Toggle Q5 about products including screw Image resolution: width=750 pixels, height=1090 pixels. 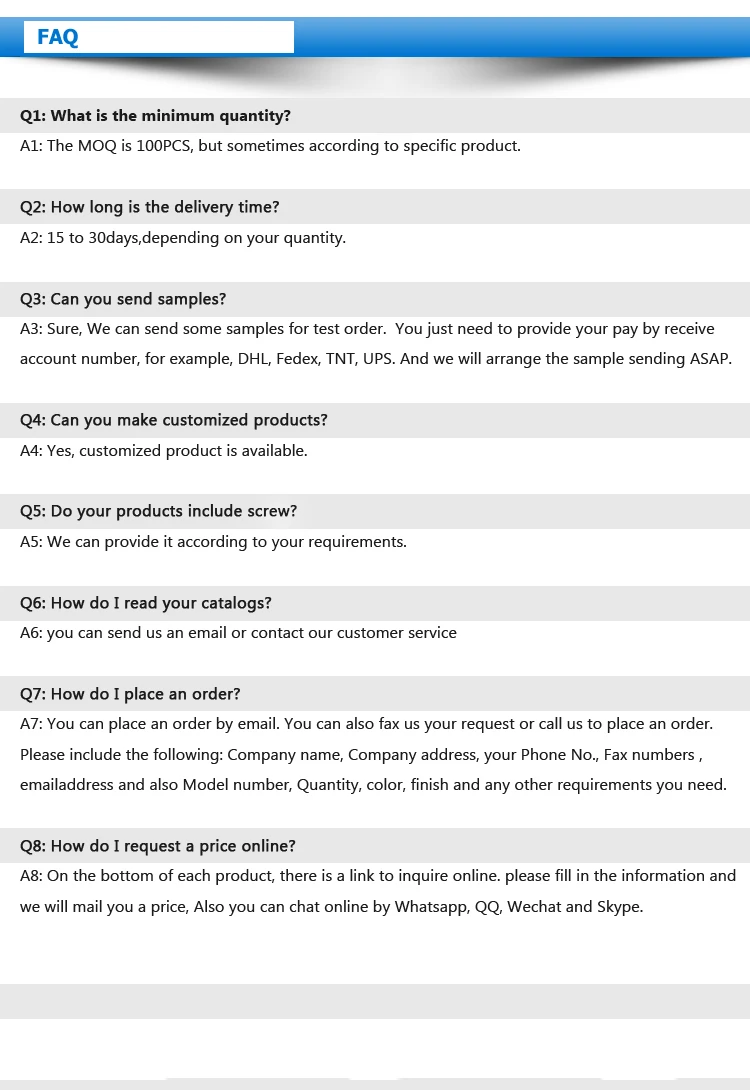[159, 511]
